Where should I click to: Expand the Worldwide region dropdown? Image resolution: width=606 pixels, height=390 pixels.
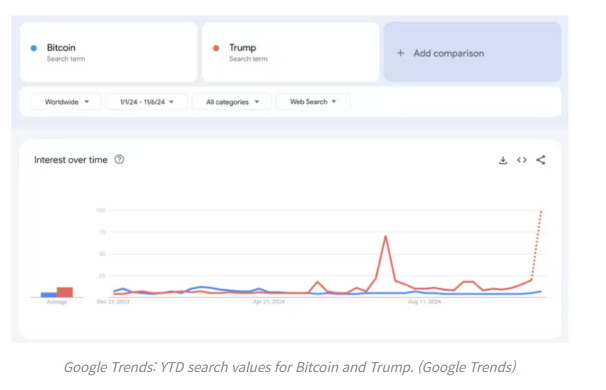tap(66, 102)
